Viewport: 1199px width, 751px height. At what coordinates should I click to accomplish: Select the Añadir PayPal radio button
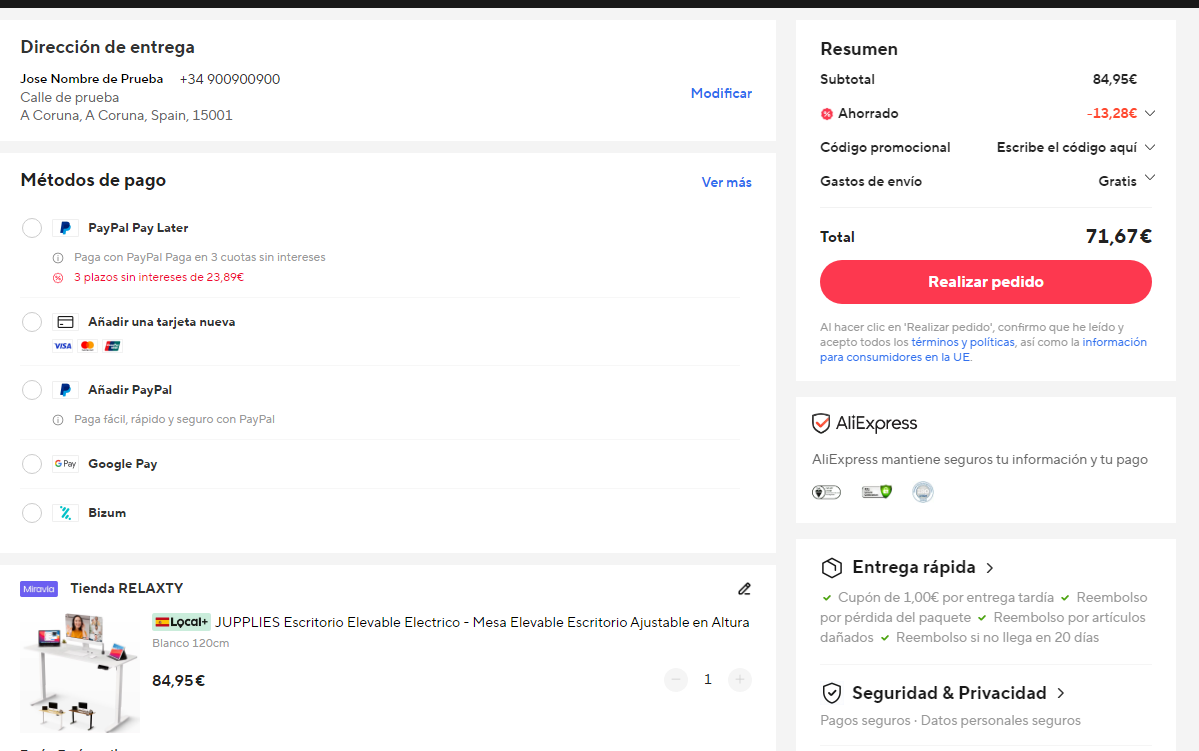point(31,390)
